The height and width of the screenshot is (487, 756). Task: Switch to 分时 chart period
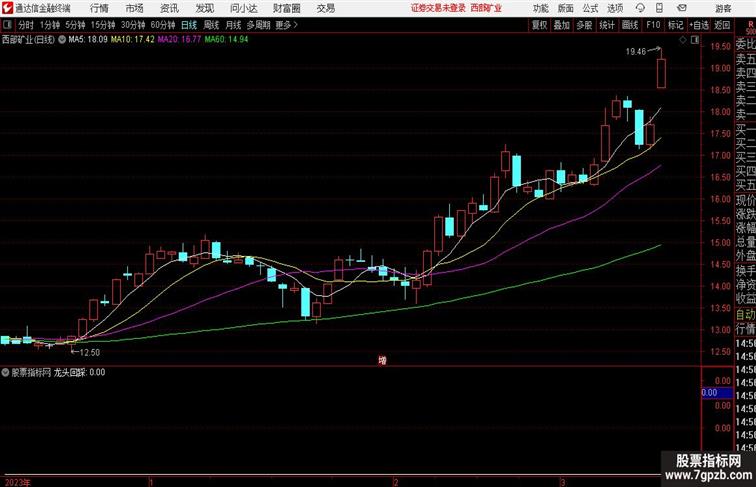coord(26,25)
